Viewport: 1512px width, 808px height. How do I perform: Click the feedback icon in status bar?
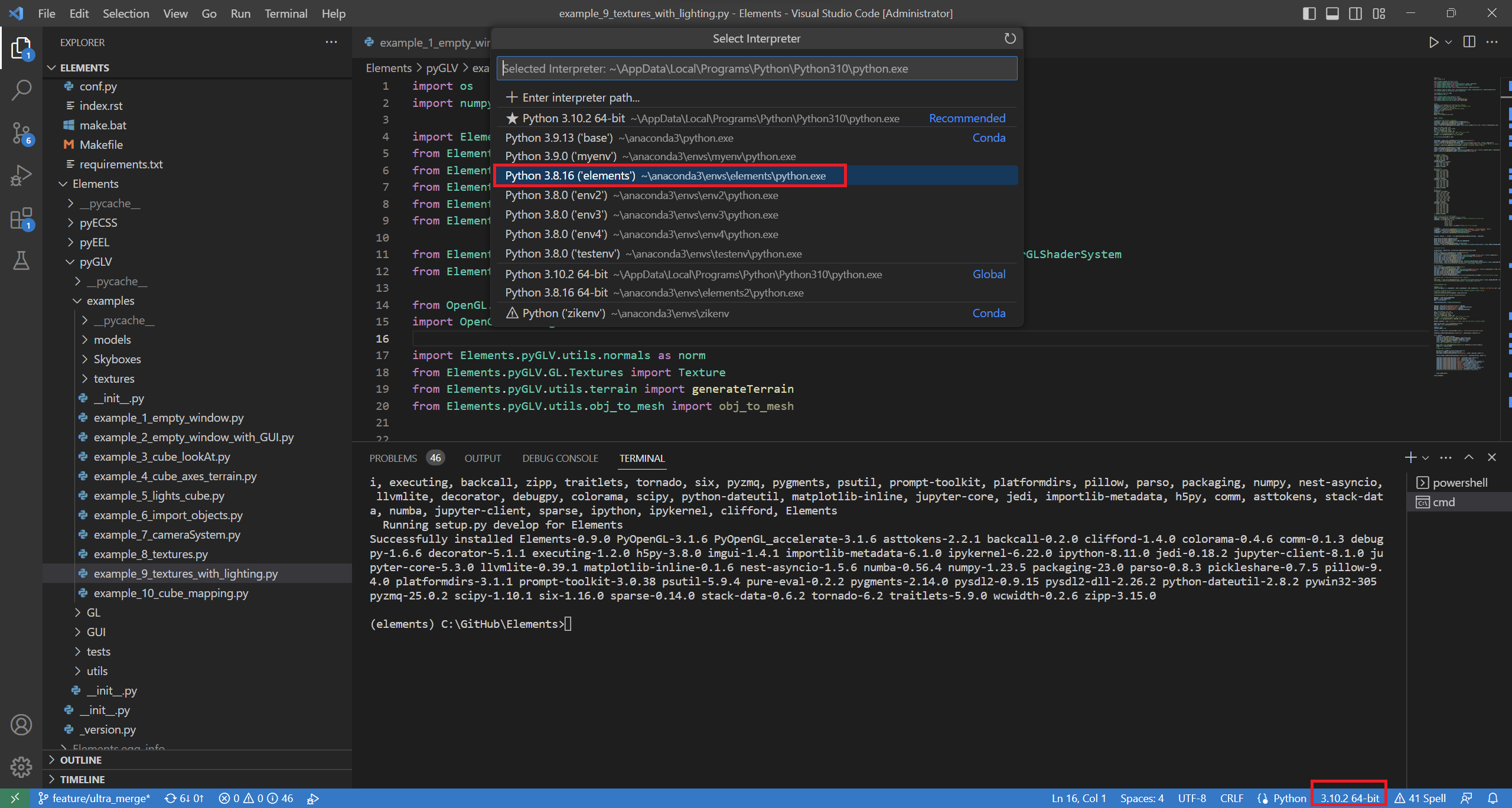point(1466,799)
